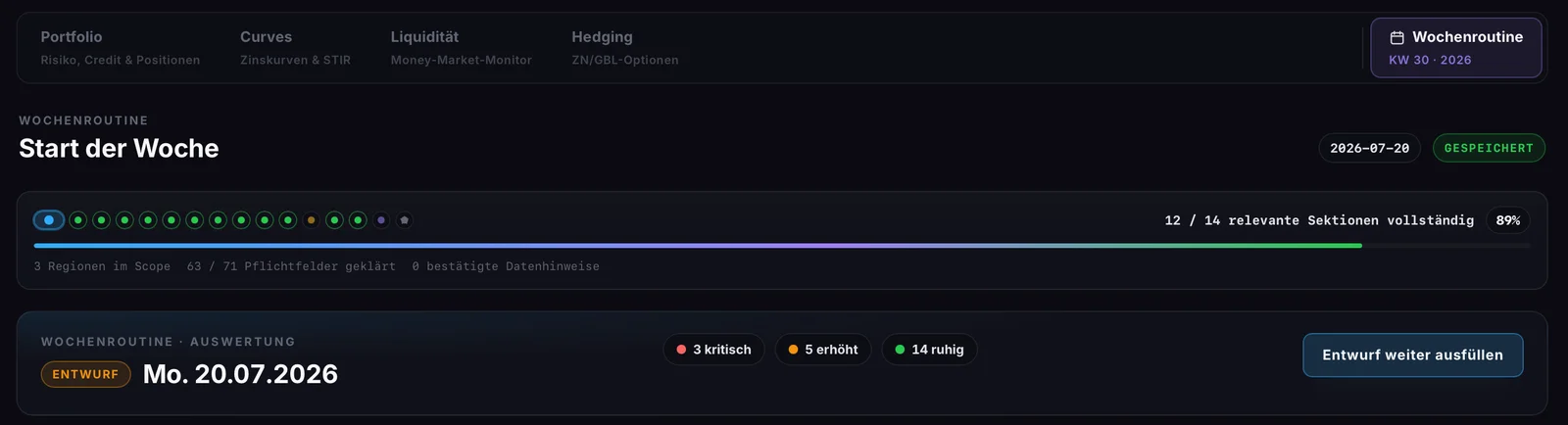The image size is (1568, 425).
Task: Open the Portfolio tab
Action: click(x=120, y=48)
